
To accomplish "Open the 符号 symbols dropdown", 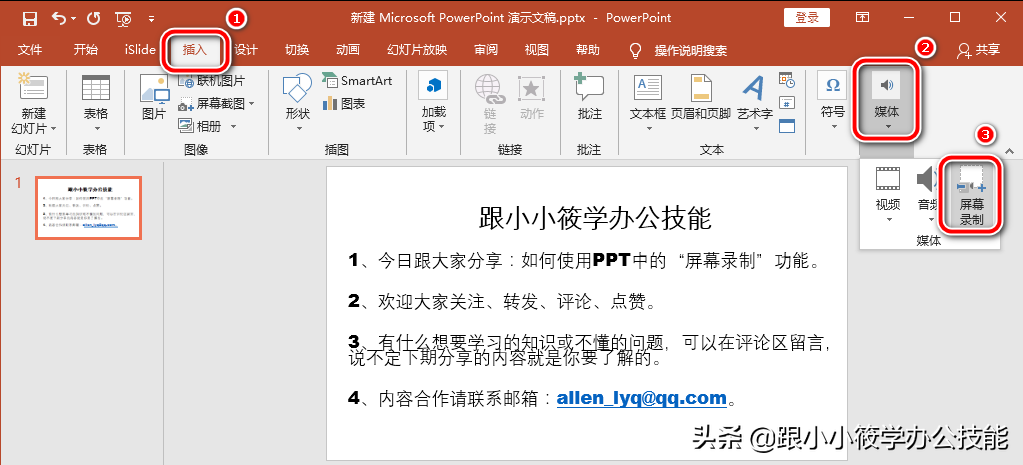I will click(x=832, y=102).
